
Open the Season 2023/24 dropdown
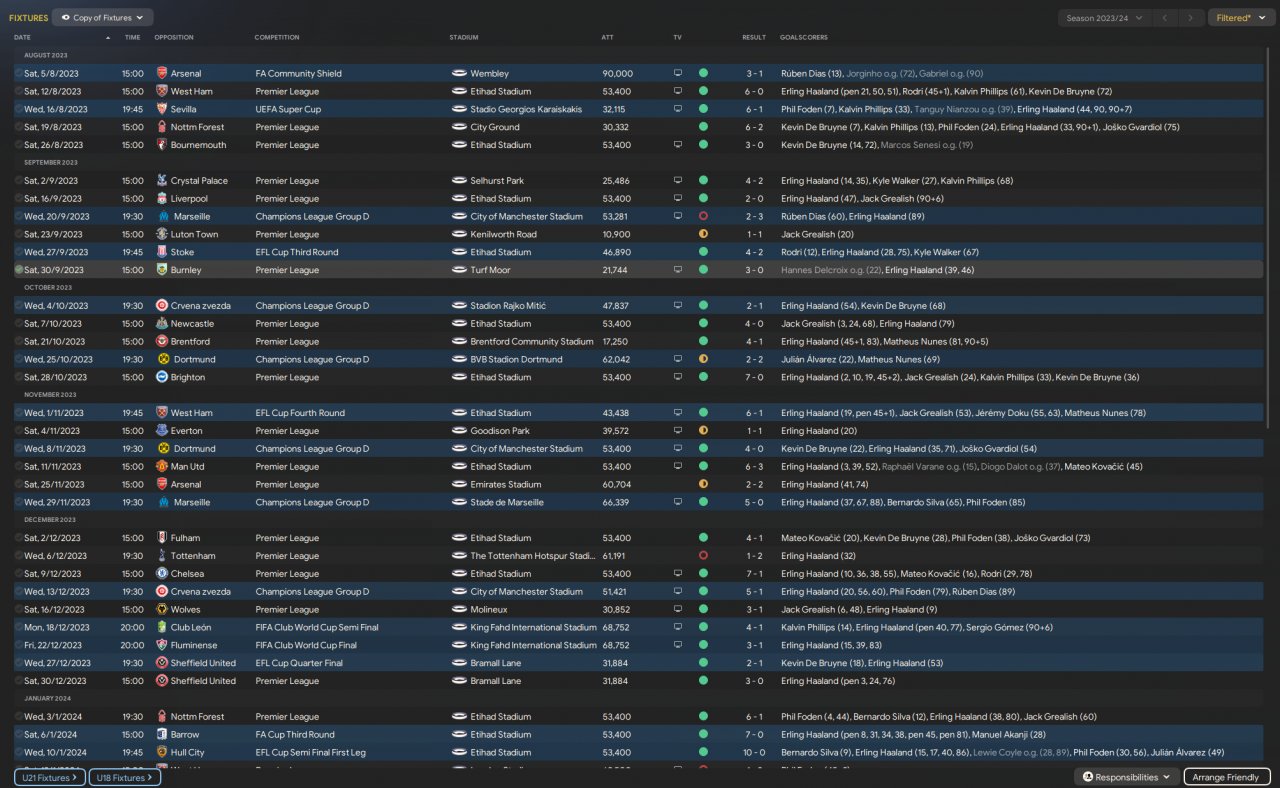point(1102,18)
